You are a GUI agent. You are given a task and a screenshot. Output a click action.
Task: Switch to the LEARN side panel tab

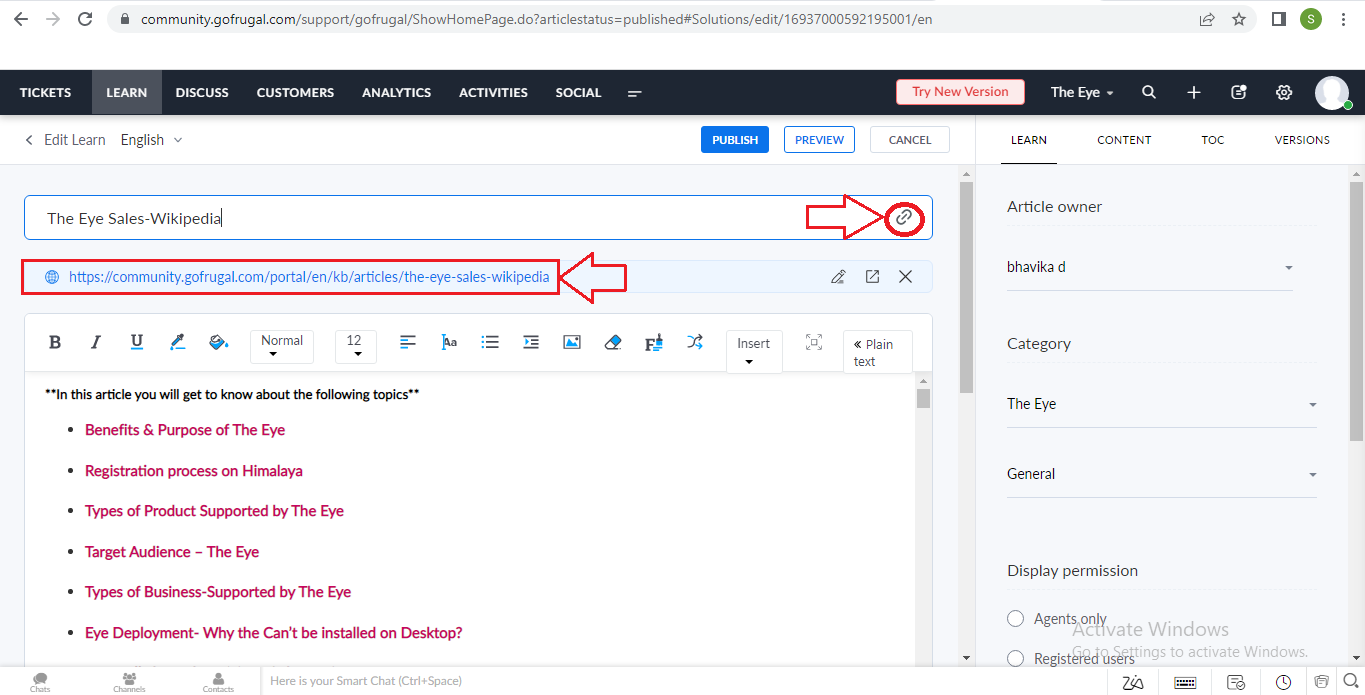(1029, 140)
